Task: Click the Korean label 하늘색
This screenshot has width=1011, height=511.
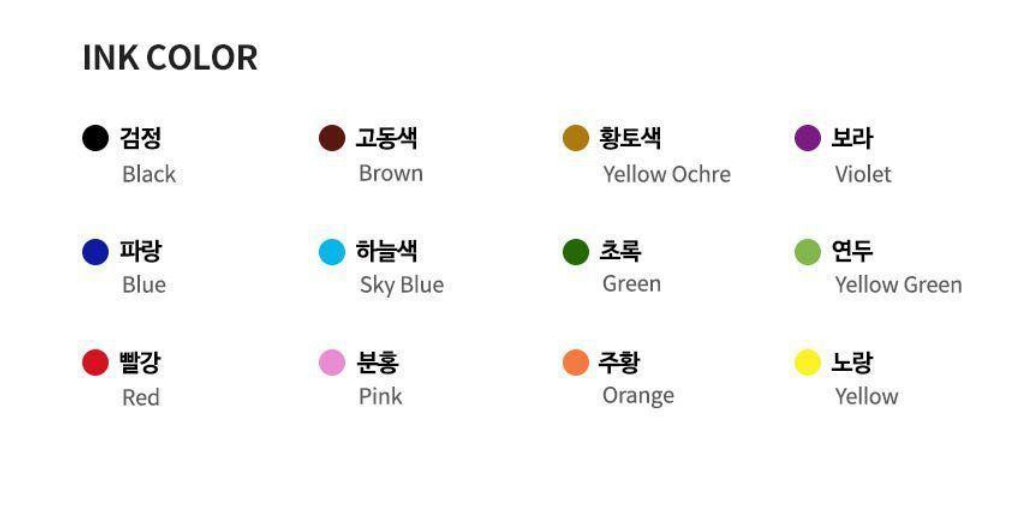Action: pos(387,251)
